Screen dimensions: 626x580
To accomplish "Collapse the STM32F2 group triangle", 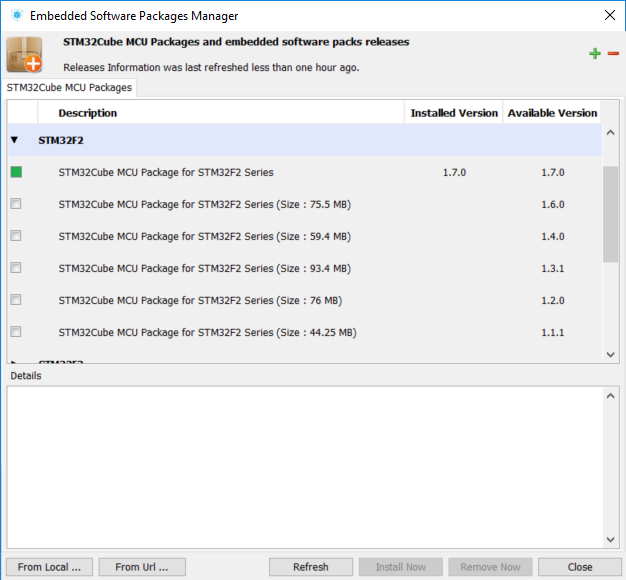I will point(15,140).
